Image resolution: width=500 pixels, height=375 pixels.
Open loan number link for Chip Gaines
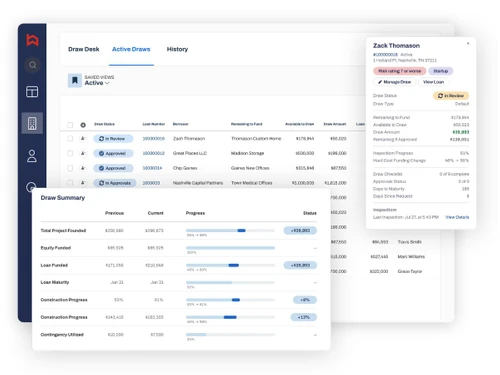[152, 168]
